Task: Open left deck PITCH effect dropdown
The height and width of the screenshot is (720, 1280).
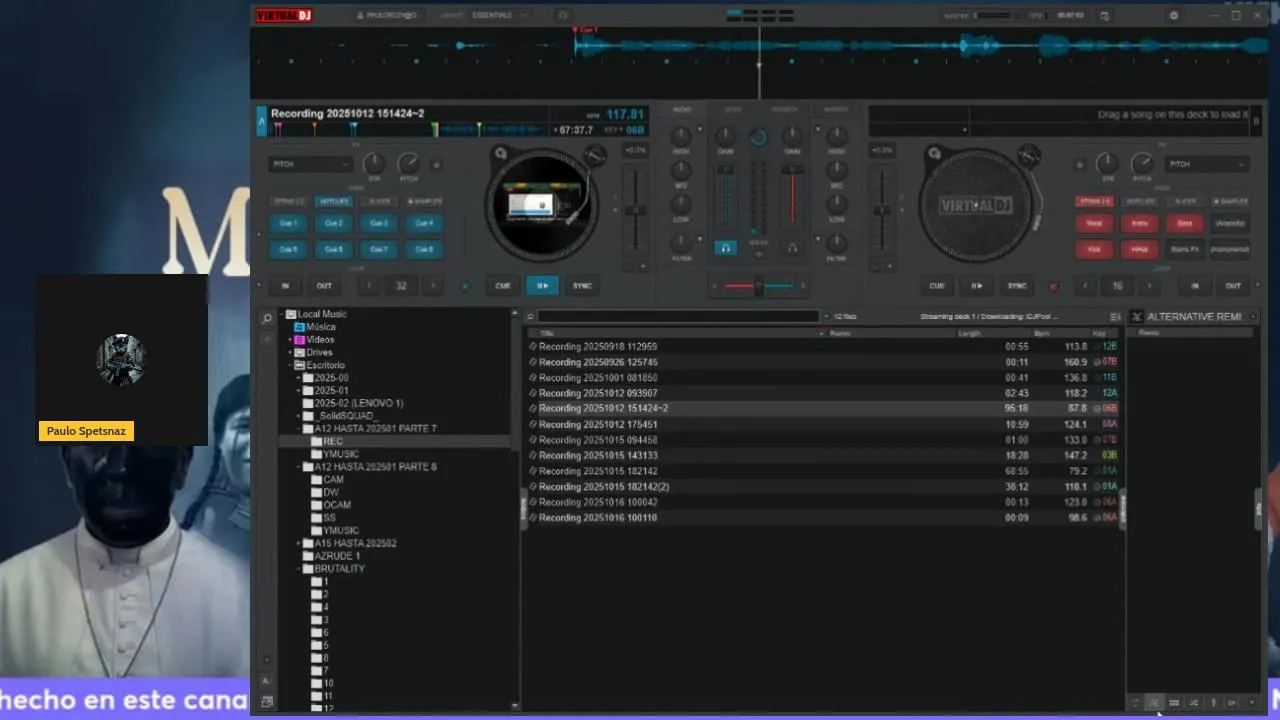Action: click(310, 164)
